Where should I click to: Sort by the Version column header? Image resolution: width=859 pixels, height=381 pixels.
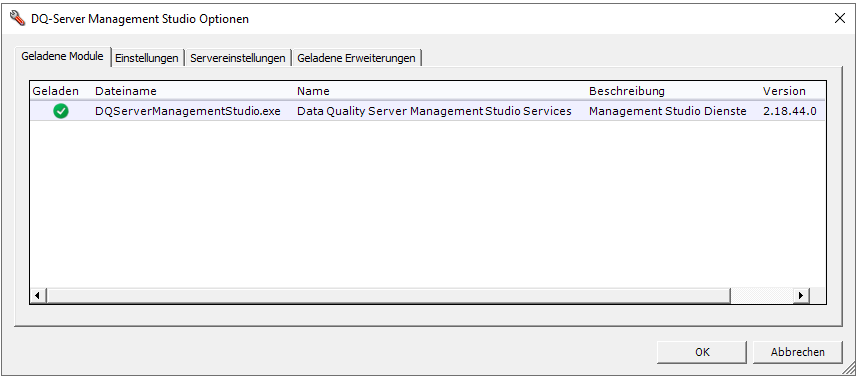point(784,91)
